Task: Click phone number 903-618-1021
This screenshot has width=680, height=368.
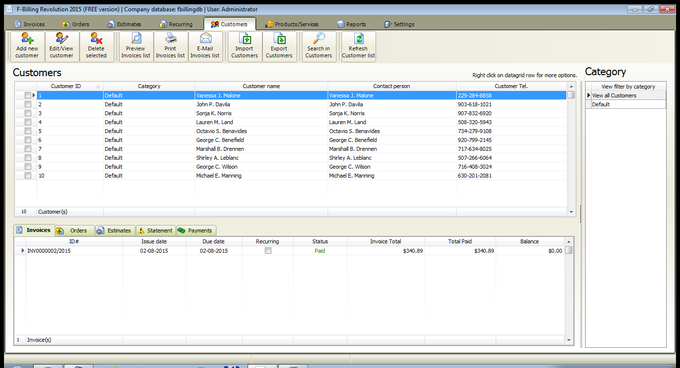Action: pos(474,104)
